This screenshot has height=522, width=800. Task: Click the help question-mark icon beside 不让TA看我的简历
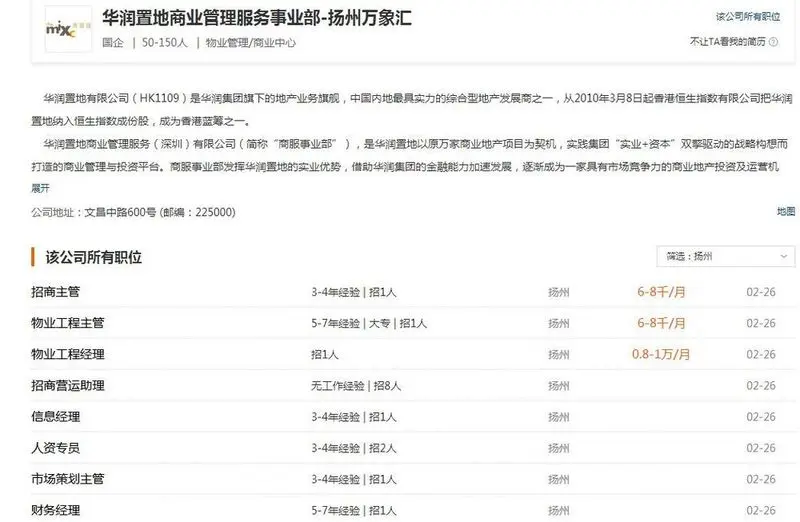773,42
